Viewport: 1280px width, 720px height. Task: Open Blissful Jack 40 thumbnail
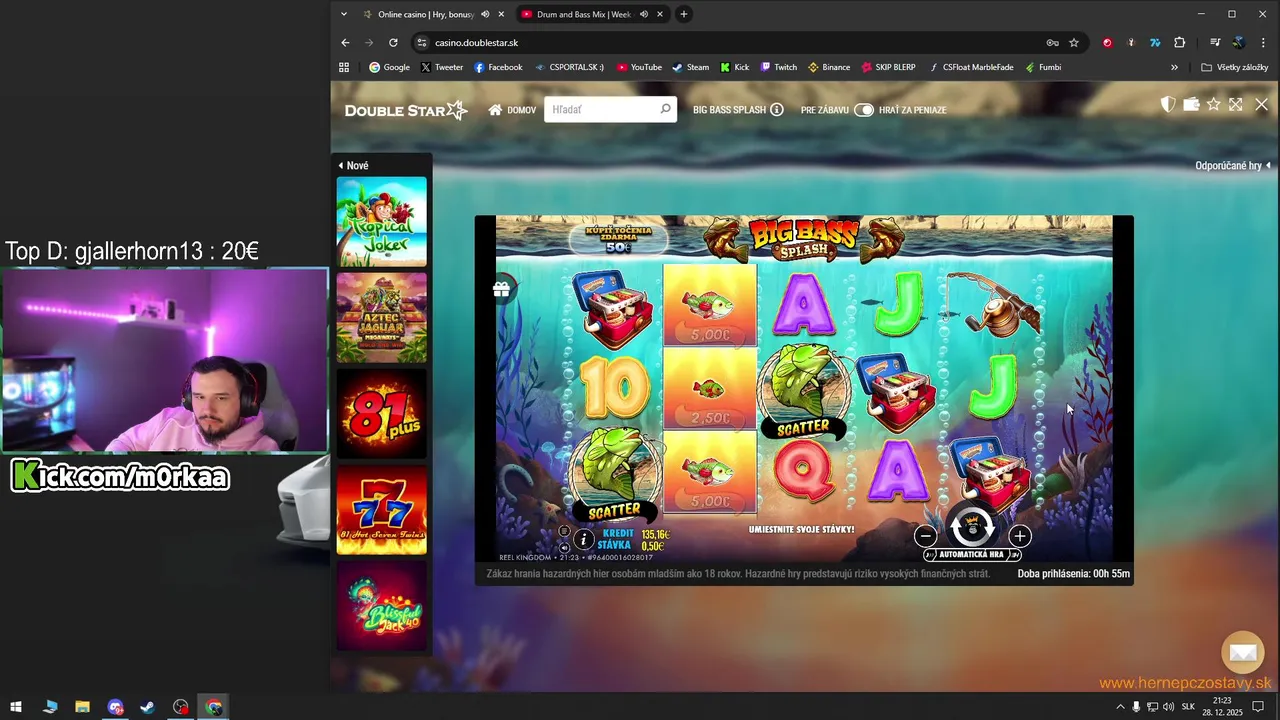click(x=382, y=605)
